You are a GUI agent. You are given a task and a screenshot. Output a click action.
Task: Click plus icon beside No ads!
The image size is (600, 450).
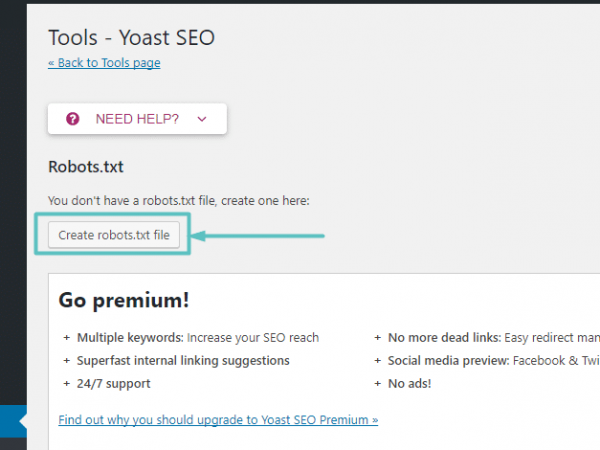[x=378, y=383]
